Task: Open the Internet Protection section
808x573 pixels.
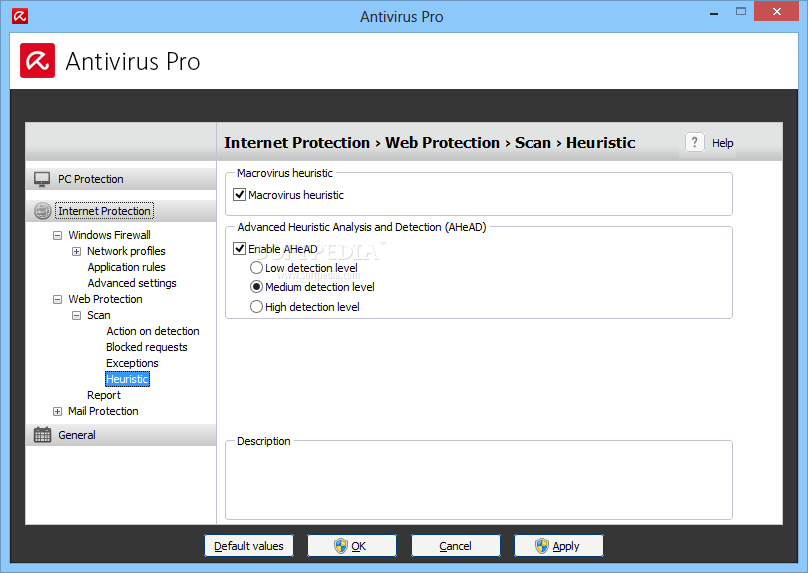Action: [121, 211]
